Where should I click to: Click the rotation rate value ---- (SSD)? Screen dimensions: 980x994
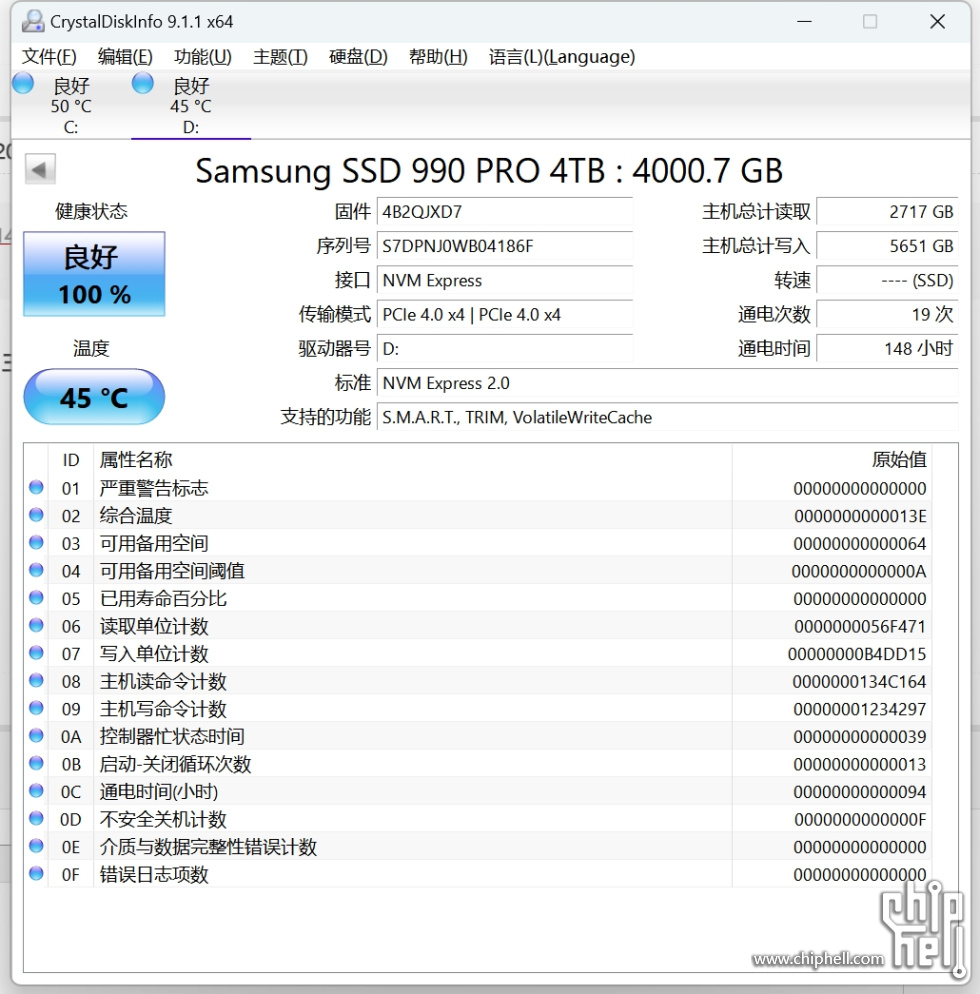pyautogui.click(x=887, y=280)
